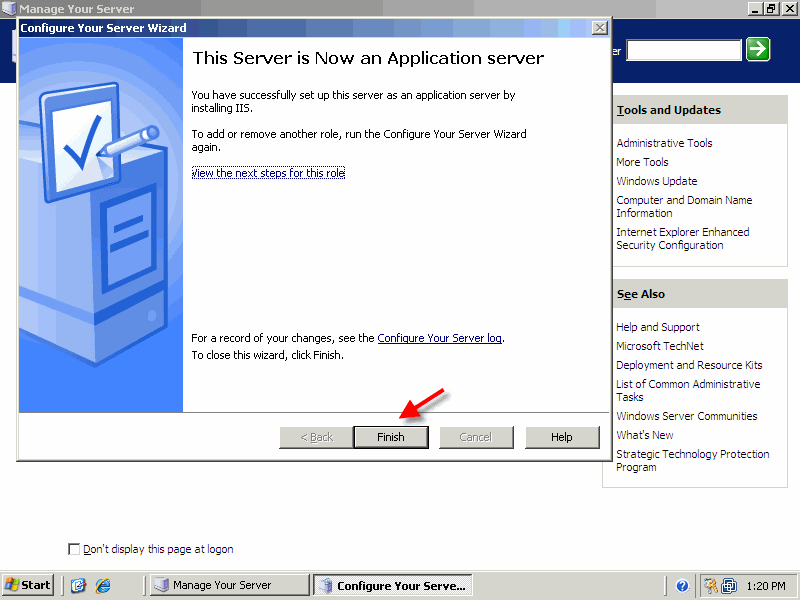The image size is (800, 600).
Task: Open Internet Explorer Enhanced Security Configuration link
Action: pyautogui.click(x=683, y=238)
